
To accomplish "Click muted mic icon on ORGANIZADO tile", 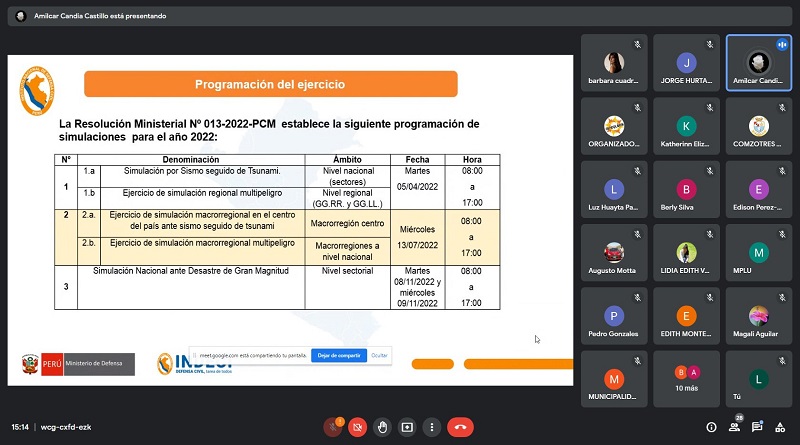I will click(x=638, y=108).
